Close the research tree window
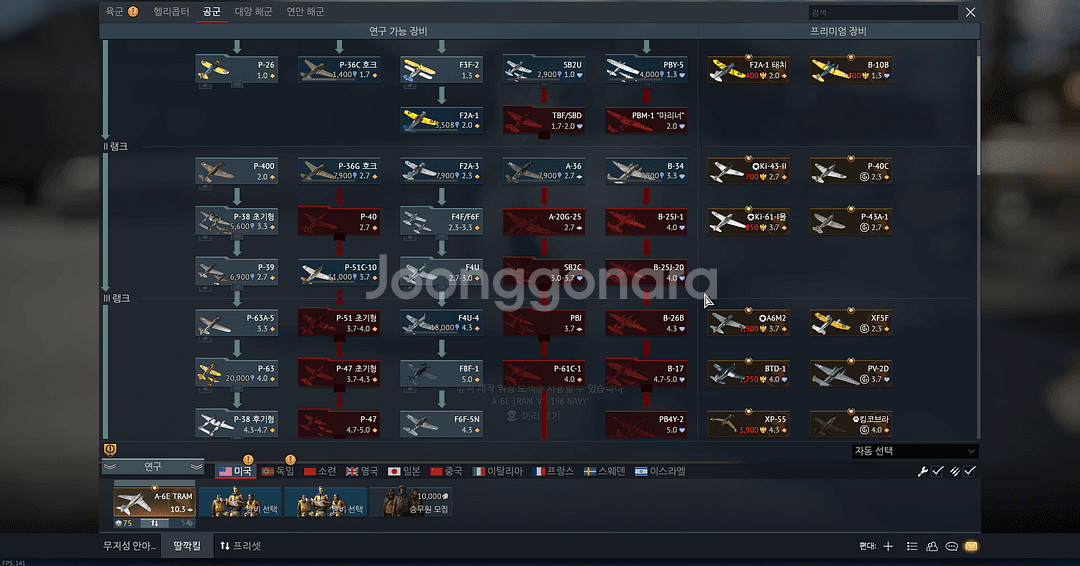The image size is (1080, 566). 970,12
